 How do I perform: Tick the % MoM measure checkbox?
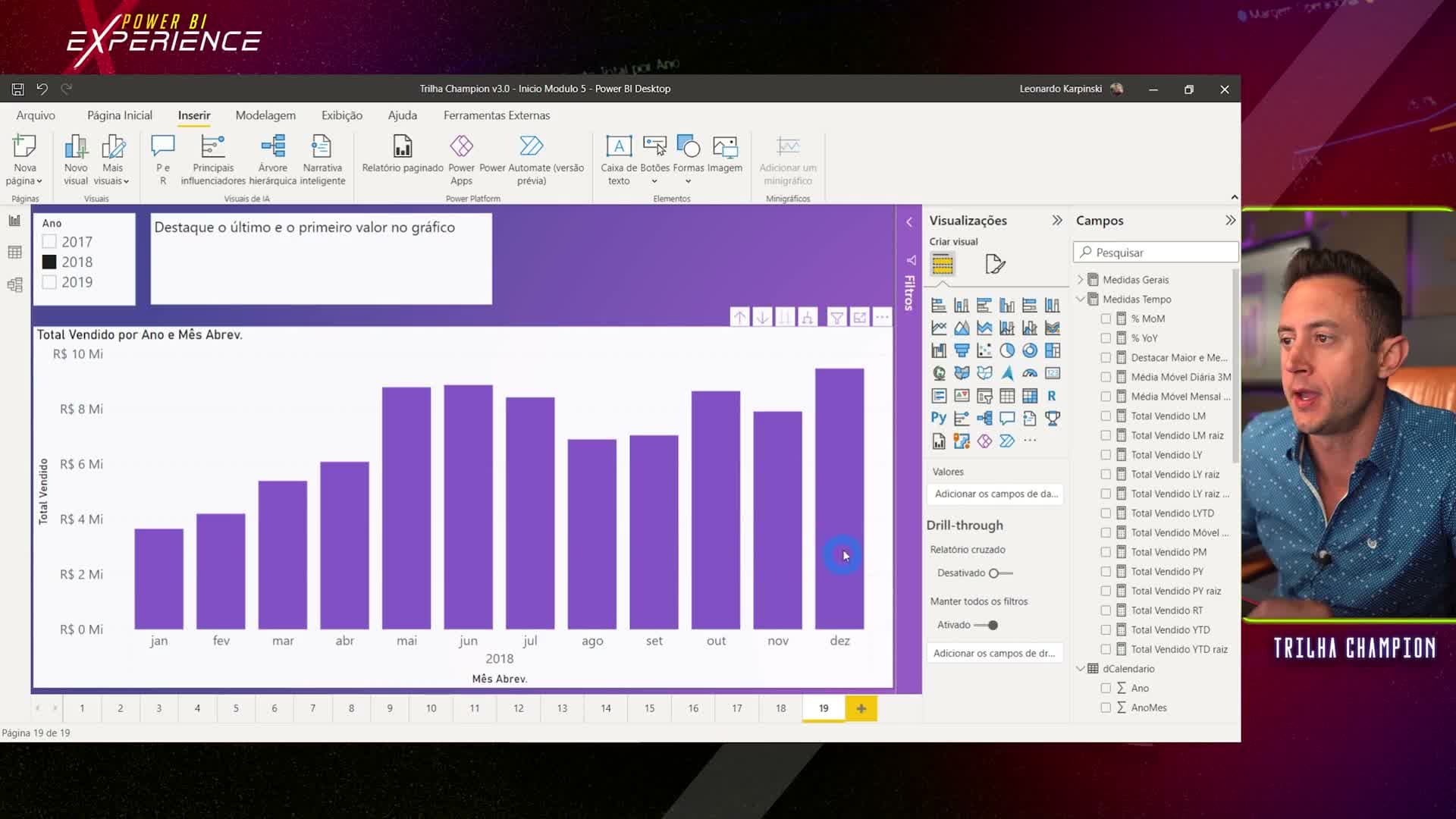(1106, 319)
